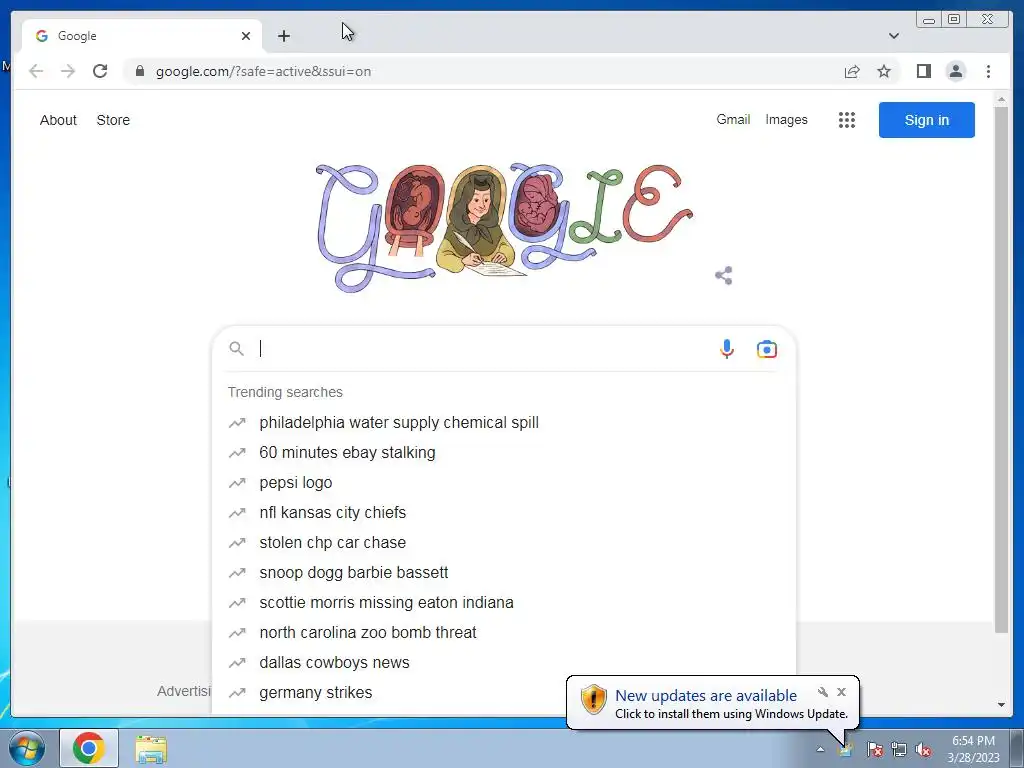Select the Google tab
This screenshot has height=768, width=1024.
point(142,36)
